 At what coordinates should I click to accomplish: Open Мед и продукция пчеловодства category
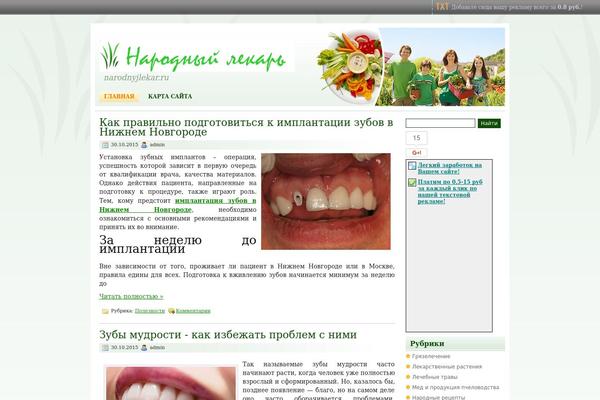(x=455, y=387)
